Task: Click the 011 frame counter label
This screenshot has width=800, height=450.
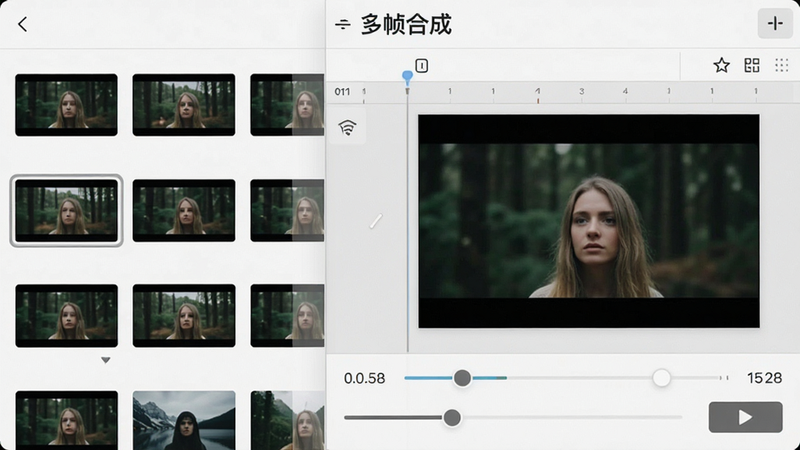Action: tap(342, 92)
